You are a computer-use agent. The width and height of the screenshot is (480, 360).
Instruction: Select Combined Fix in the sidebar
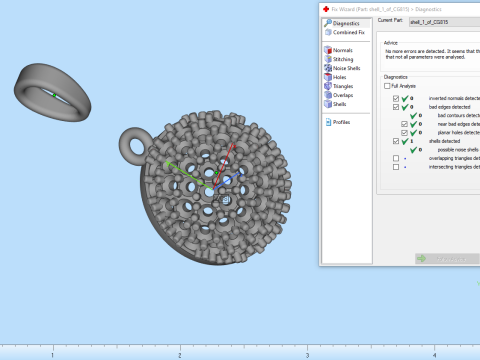pyautogui.click(x=345, y=32)
